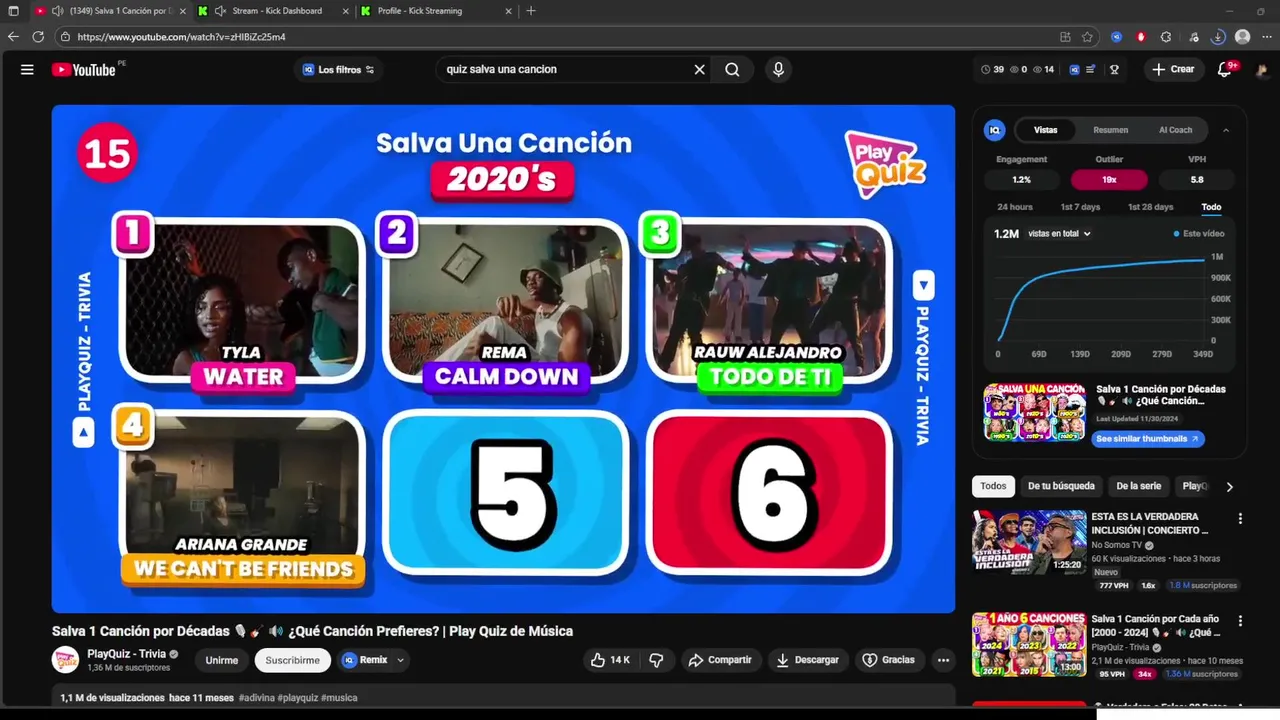The image size is (1280, 720).
Task: Open a new browser tab
Action: click(531, 11)
